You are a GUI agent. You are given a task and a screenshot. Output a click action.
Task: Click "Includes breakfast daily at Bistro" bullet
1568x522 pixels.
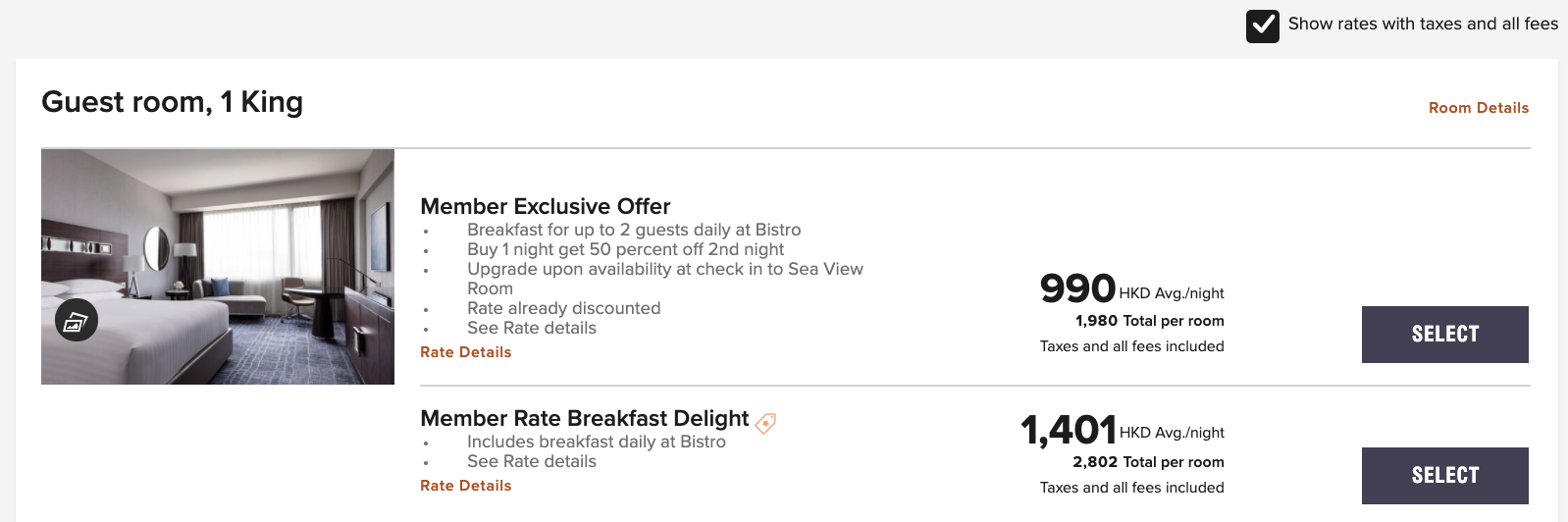point(597,442)
